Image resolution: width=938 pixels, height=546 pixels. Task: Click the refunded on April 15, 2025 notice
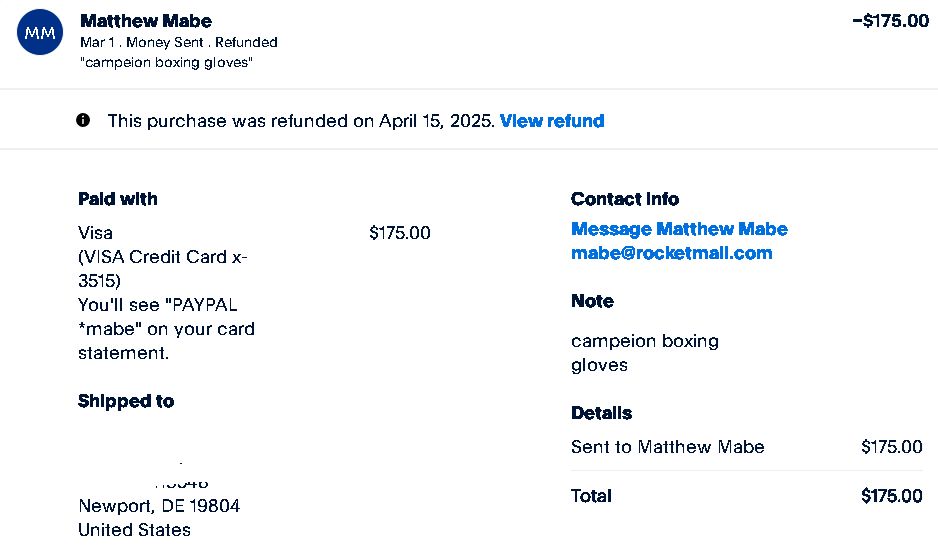(x=300, y=121)
